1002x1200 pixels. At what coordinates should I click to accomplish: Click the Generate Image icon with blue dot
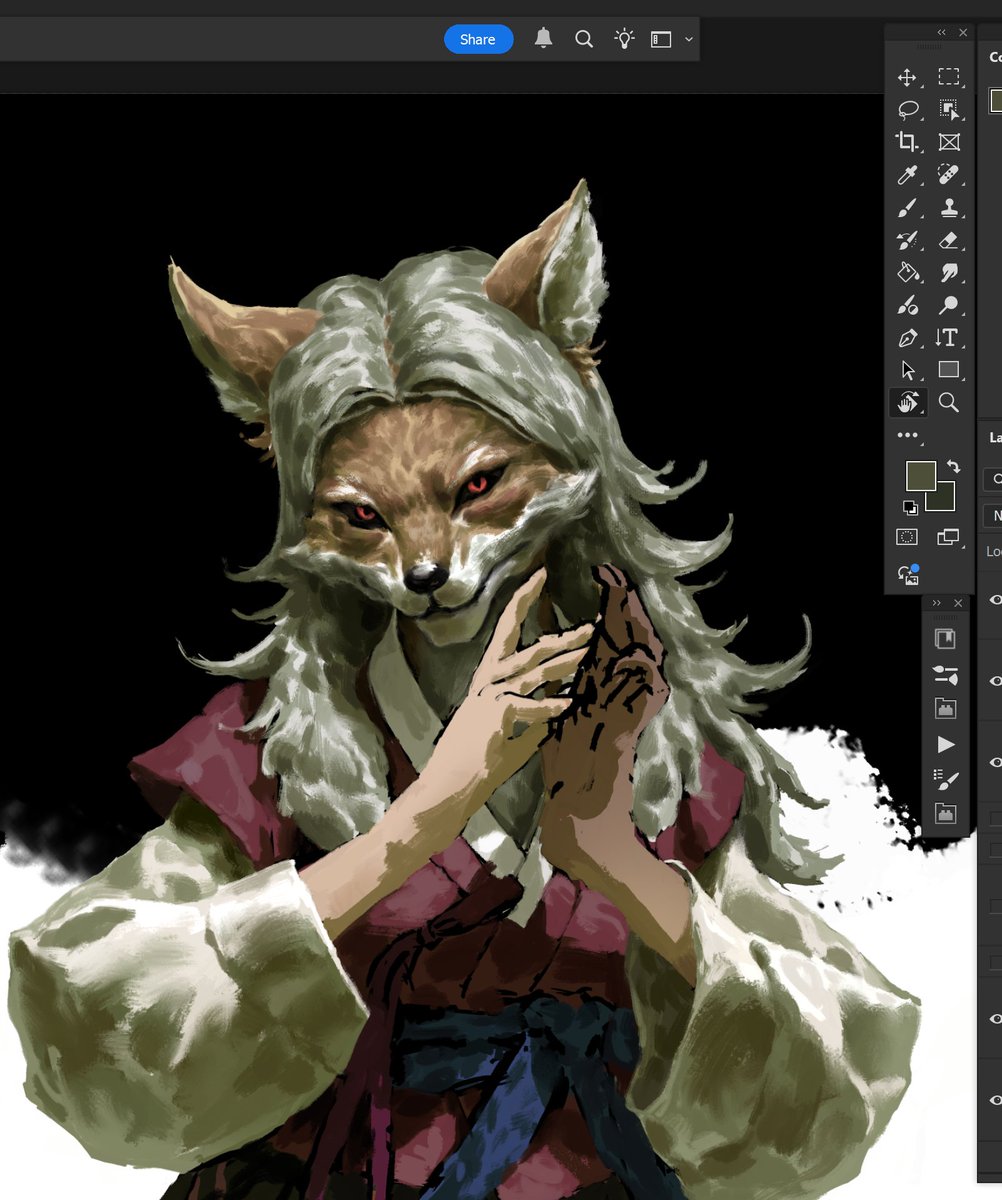click(x=908, y=575)
